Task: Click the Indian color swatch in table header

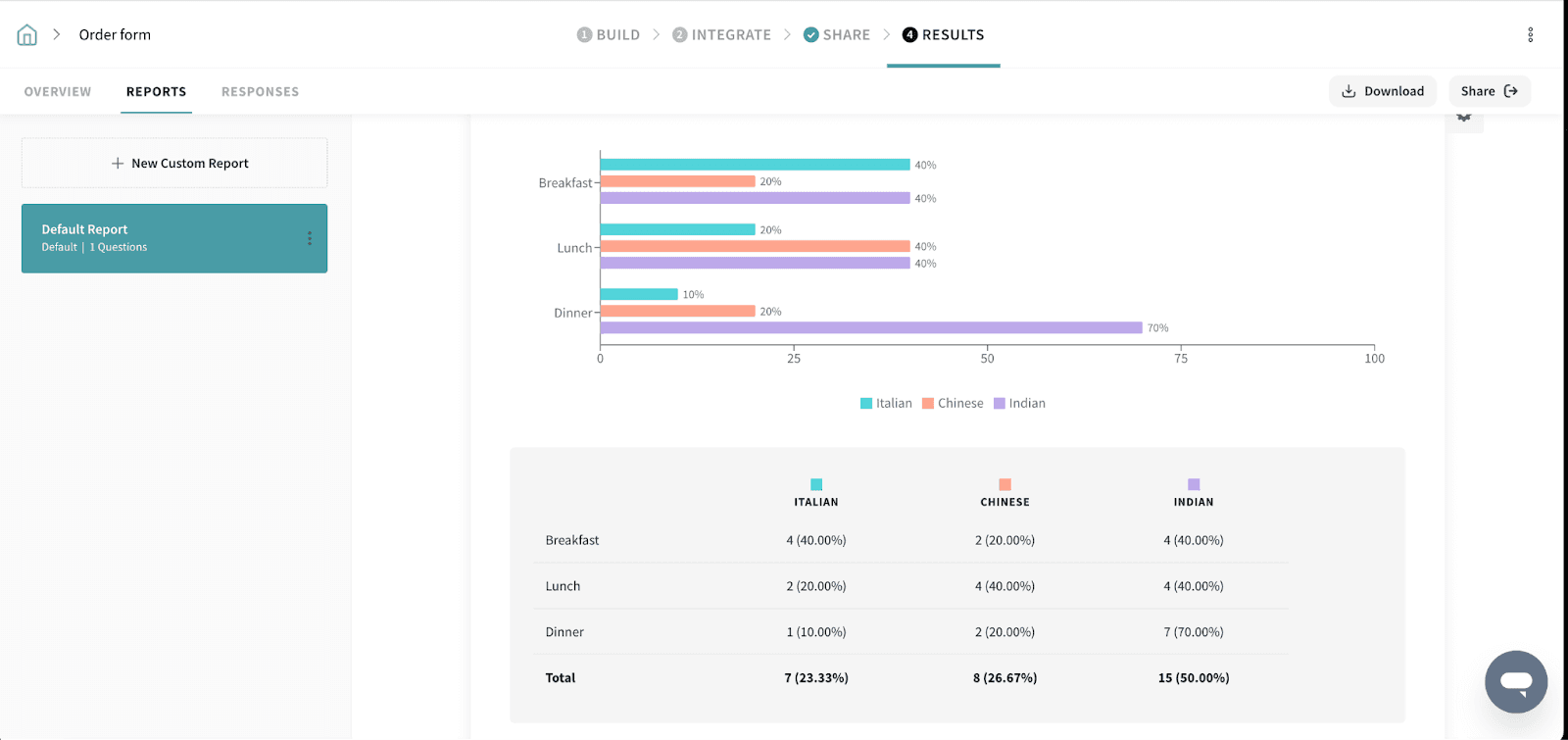Action: click(1194, 484)
